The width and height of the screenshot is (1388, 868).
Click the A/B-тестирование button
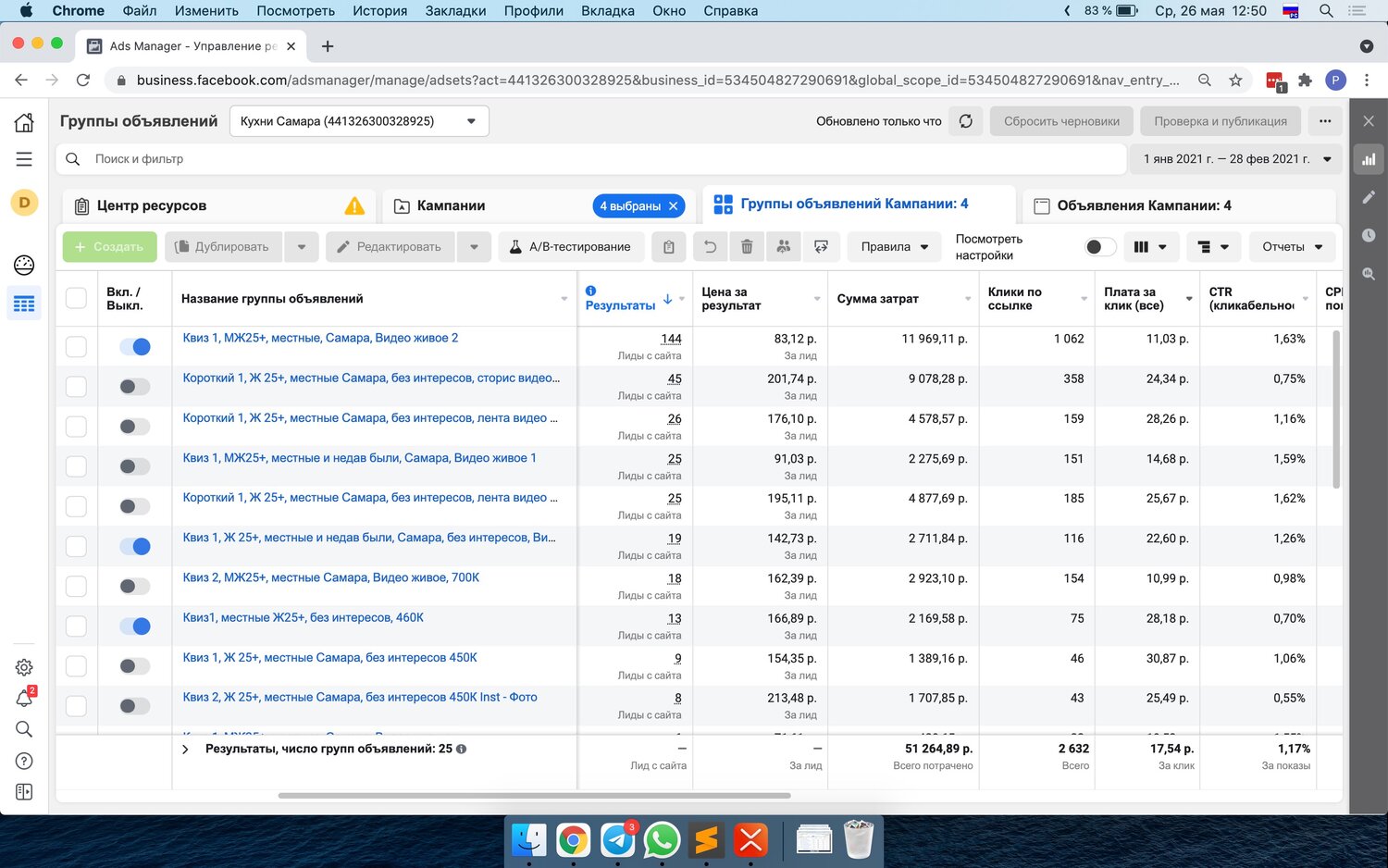point(570,247)
